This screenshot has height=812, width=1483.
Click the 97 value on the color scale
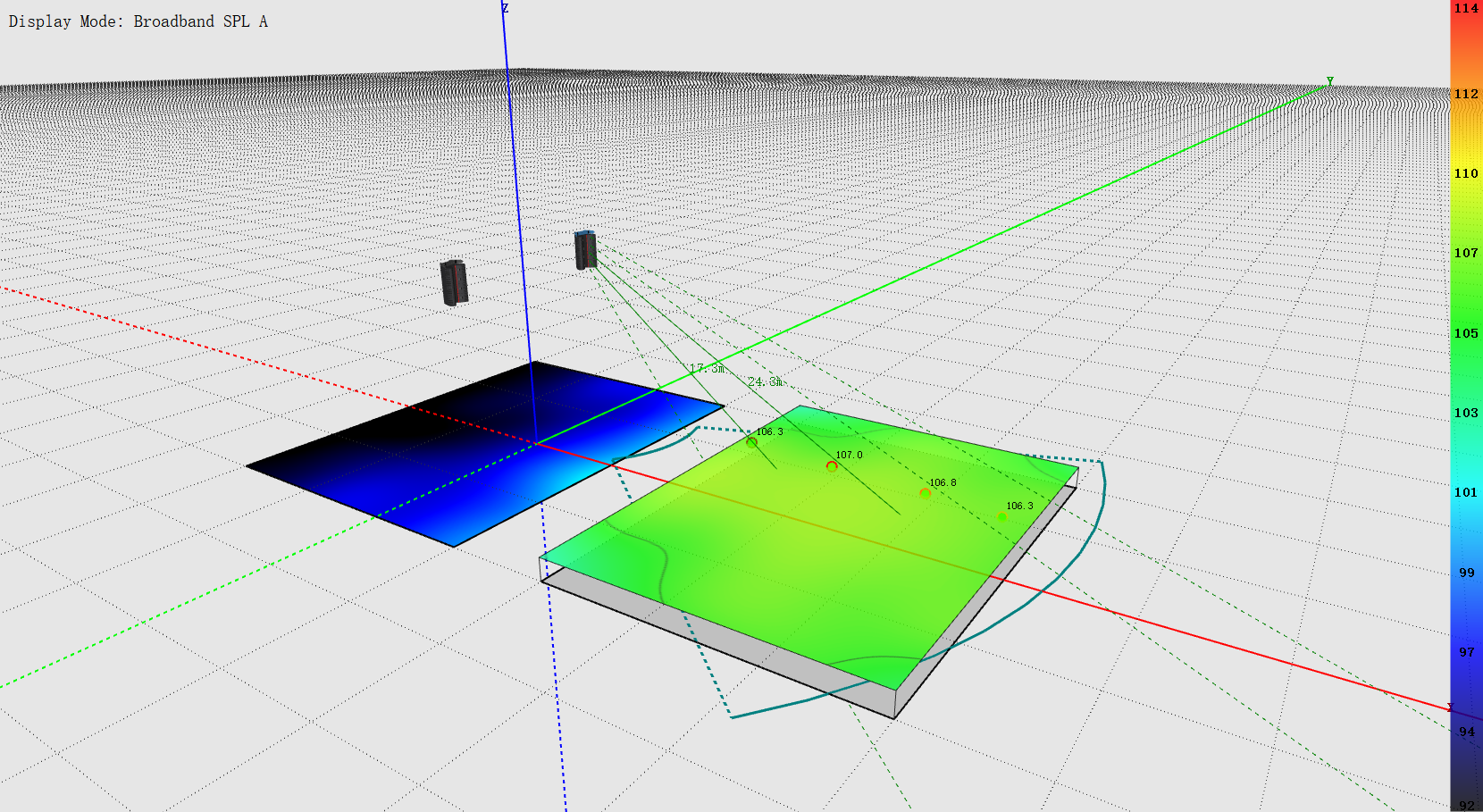[1467, 652]
